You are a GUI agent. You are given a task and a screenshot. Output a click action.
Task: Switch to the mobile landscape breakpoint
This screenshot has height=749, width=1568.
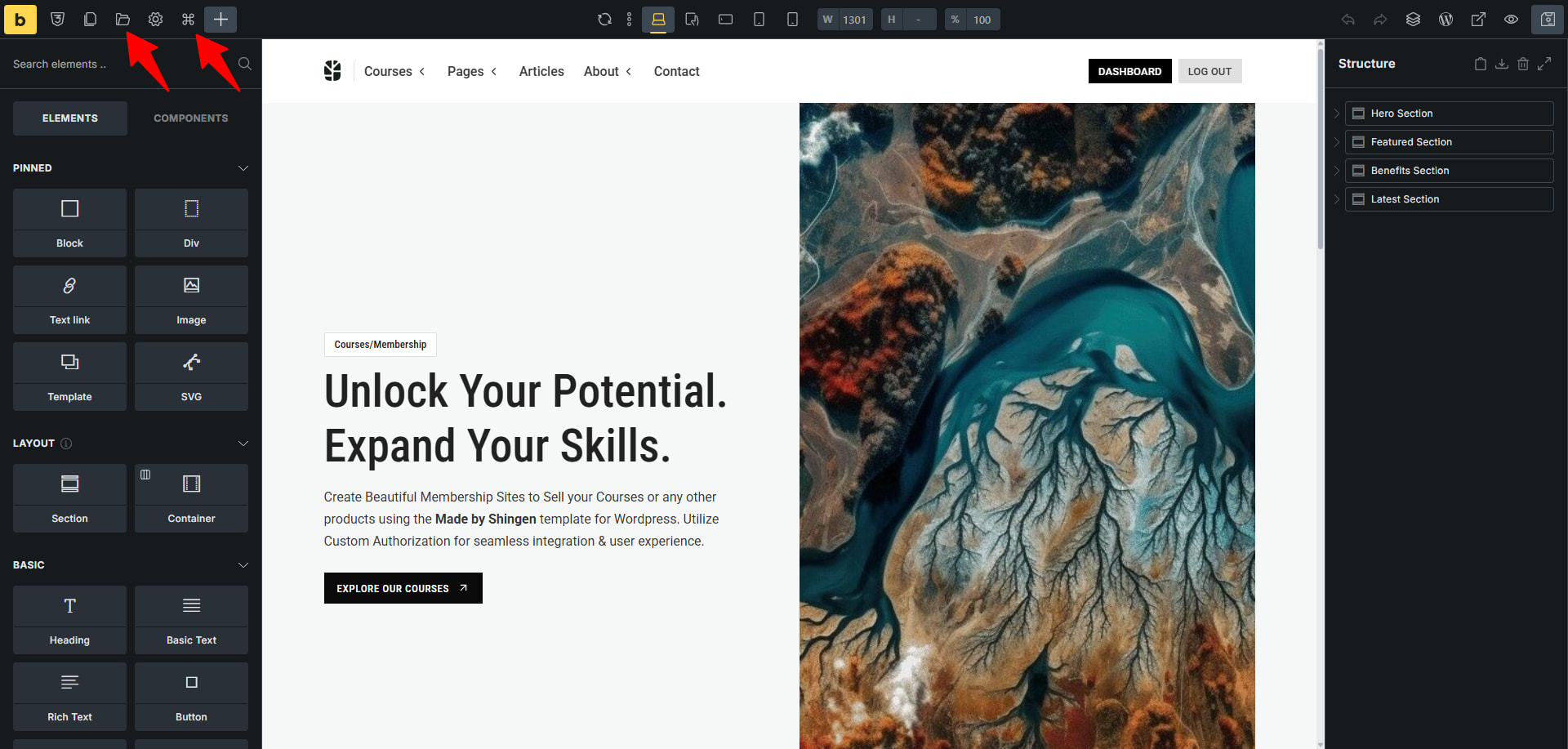pos(725,20)
